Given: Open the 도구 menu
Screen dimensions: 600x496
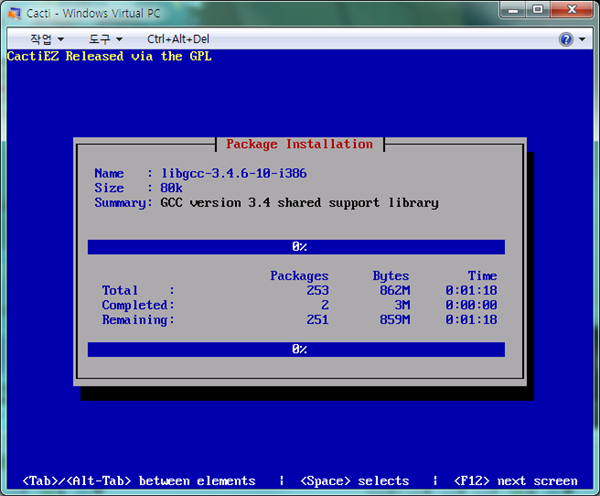Looking at the screenshot, I should [x=105, y=39].
